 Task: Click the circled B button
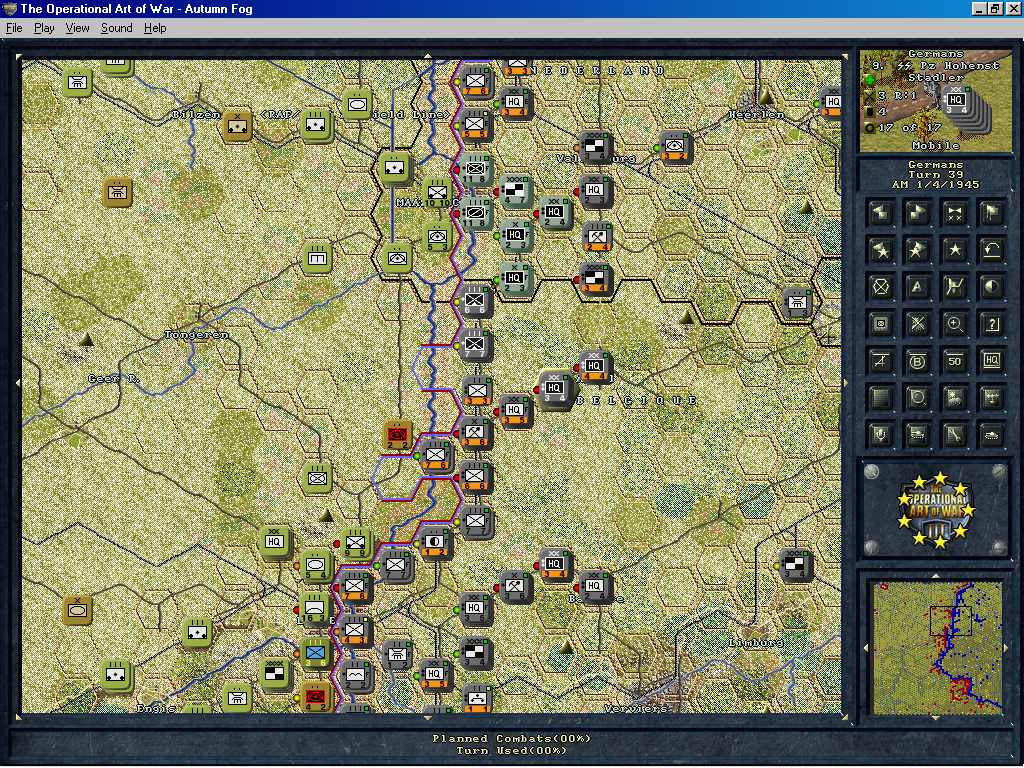tap(918, 361)
